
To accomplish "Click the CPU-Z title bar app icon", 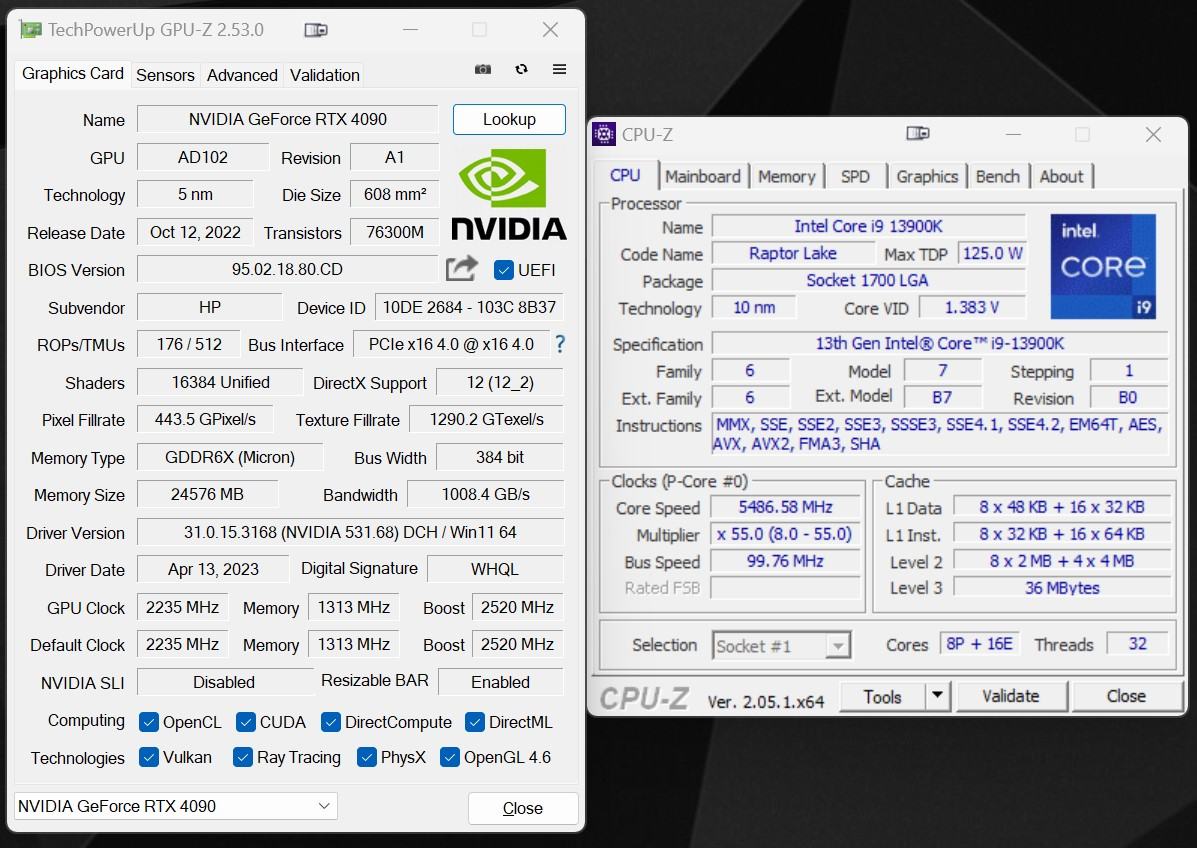I will click(604, 134).
